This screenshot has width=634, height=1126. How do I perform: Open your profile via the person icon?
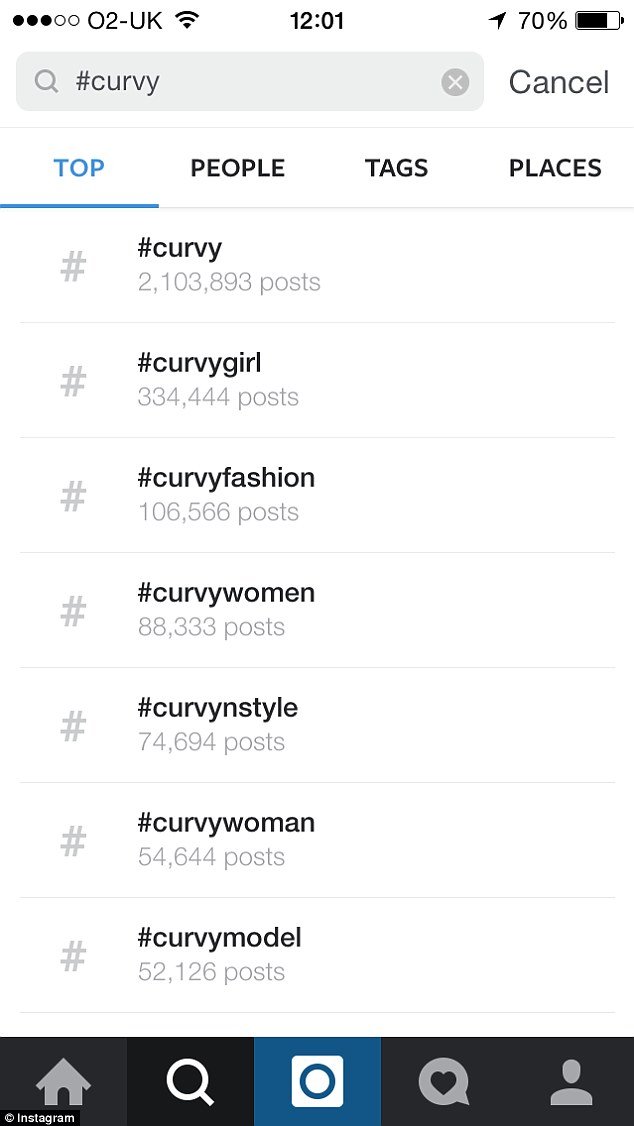click(570, 1080)
